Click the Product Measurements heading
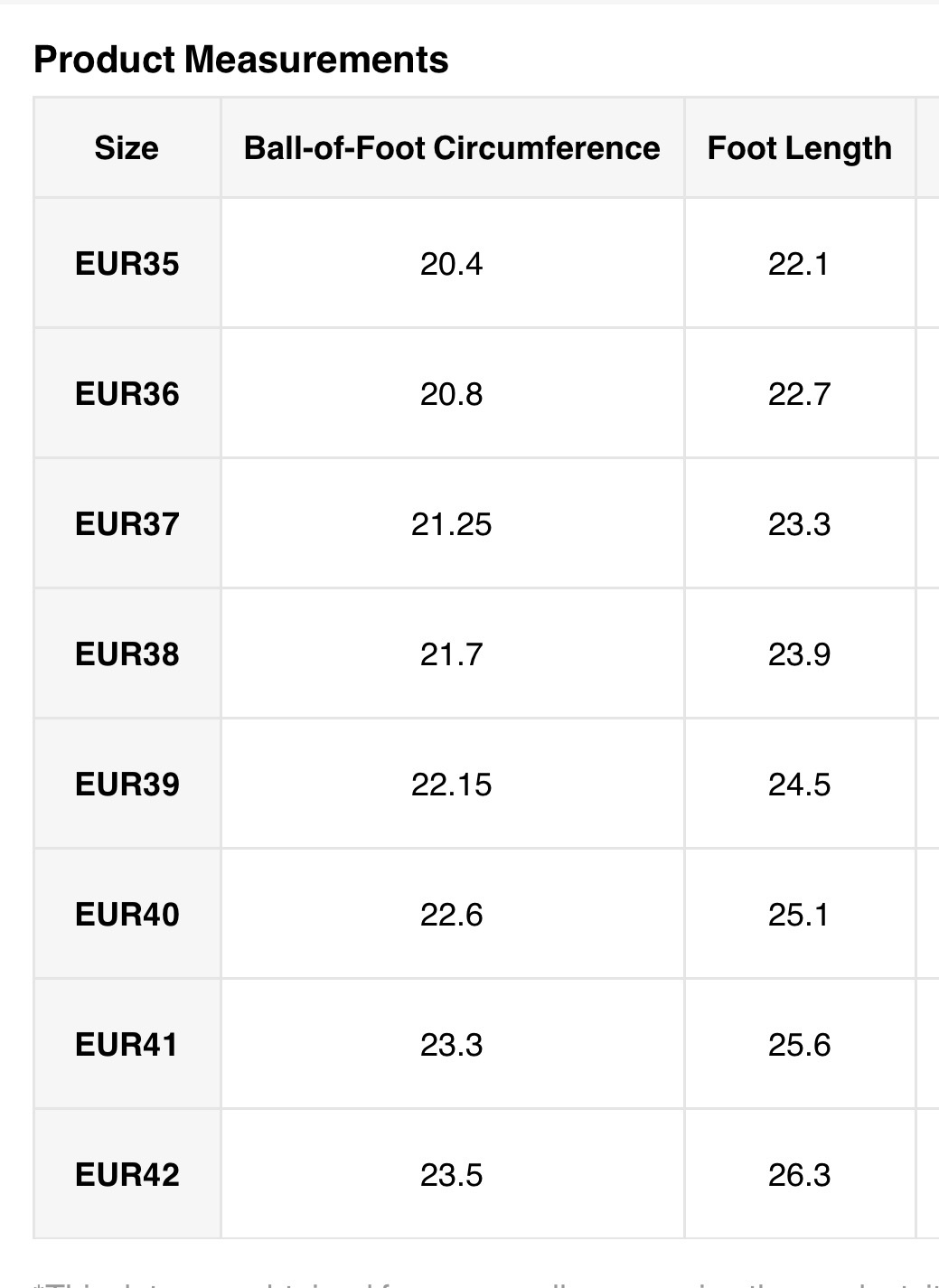The width and height of the screenshot is (939, 1288). click(240, 60)
